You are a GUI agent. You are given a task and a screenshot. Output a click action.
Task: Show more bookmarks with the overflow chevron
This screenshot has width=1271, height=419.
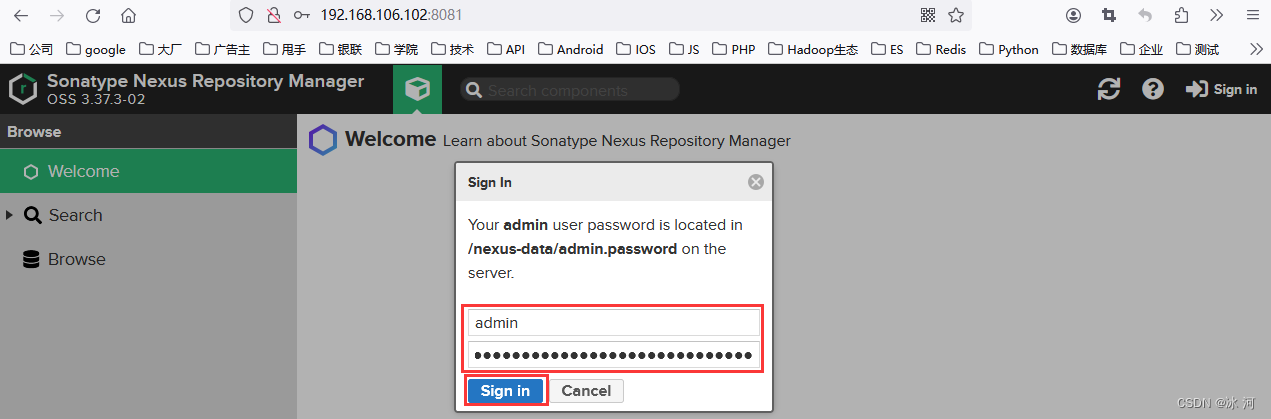pyautogui.click(x=1257, y=48)
